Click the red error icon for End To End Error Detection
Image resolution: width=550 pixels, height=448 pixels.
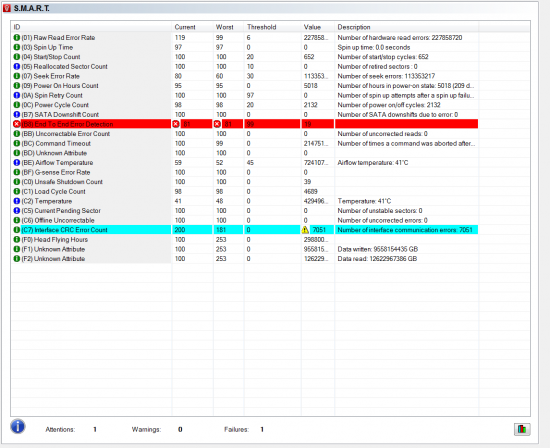(x=16, y=124)
